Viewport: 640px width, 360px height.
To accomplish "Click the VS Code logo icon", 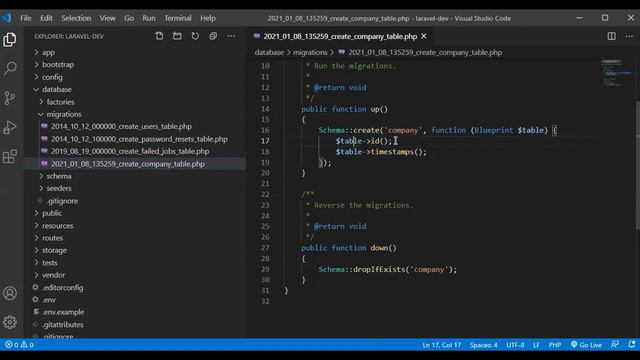I will click(7, 18).
